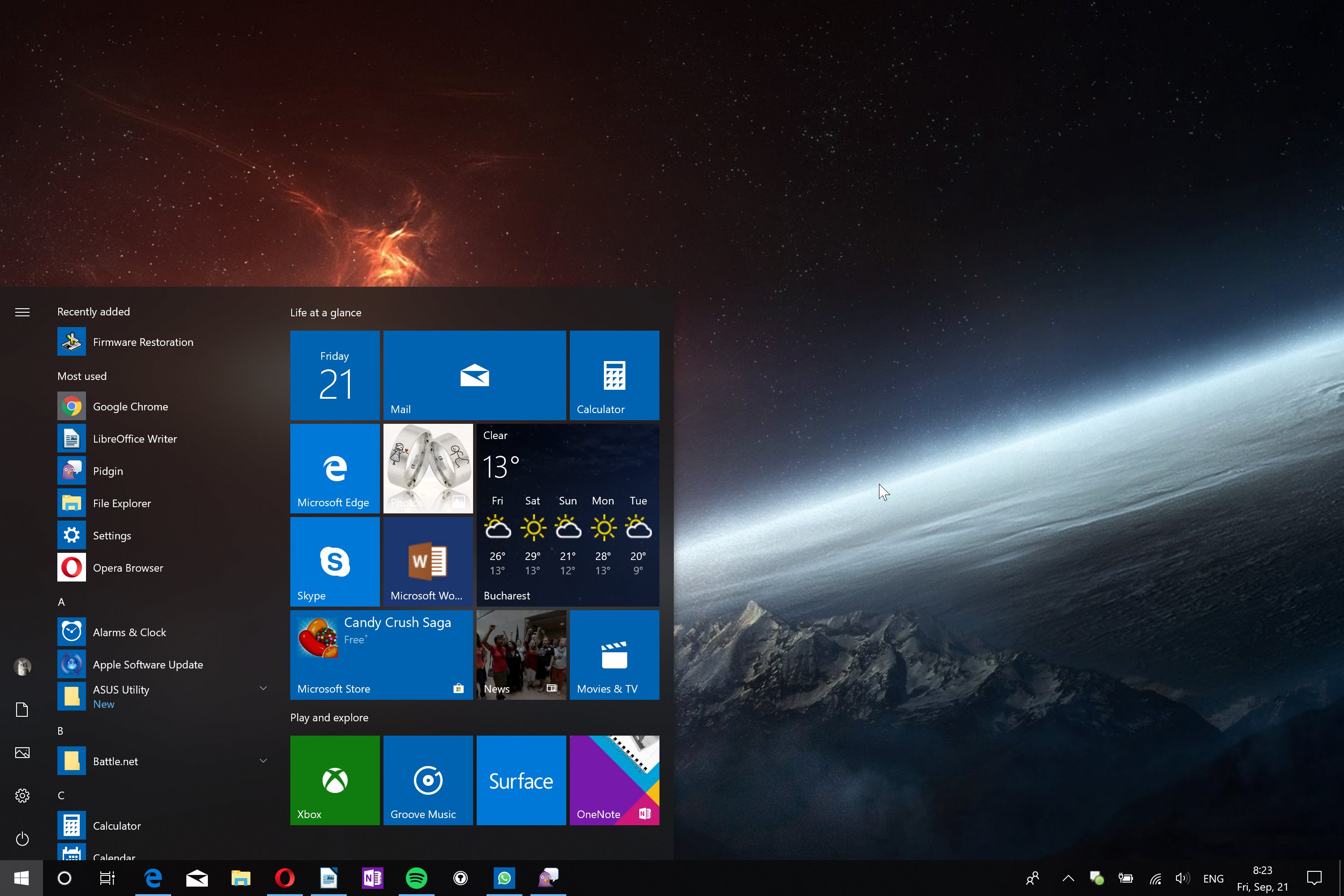Viewport: 1344px width, 896px height.
Task: Click the Life at a glance group title
Action: click(326, 313)
